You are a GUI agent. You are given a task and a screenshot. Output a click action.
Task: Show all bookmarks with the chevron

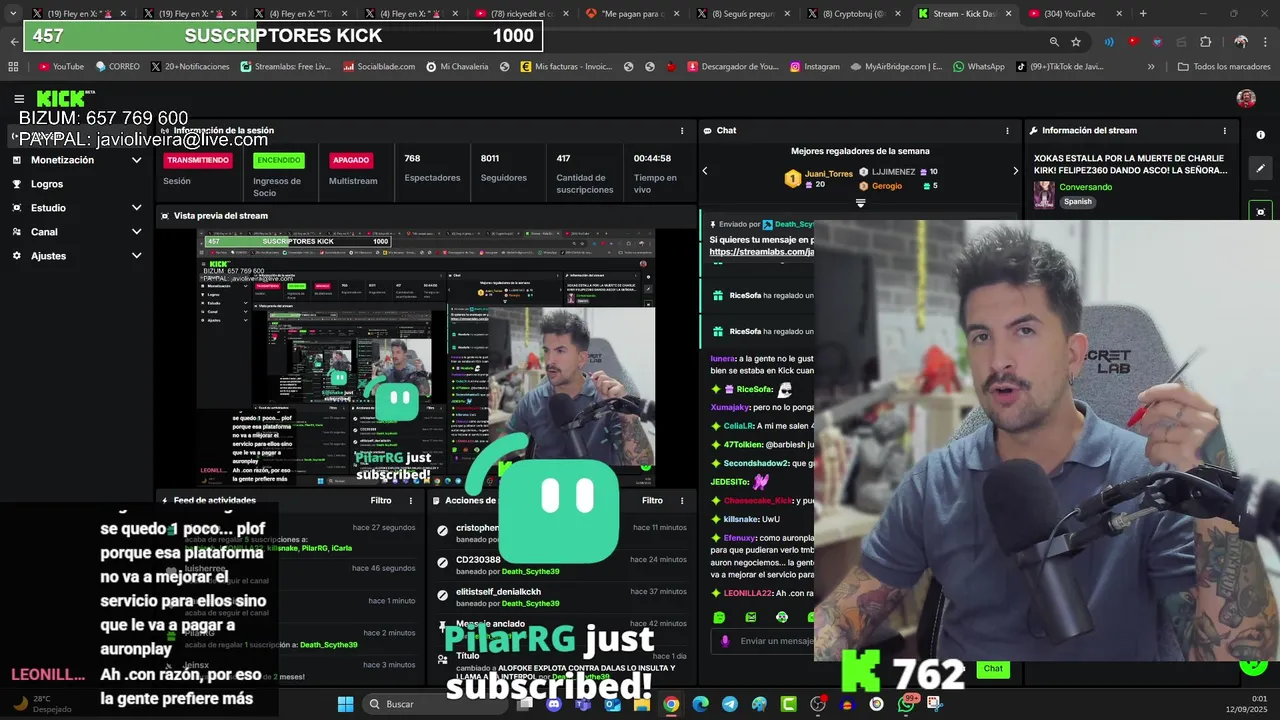point(1151,67)
